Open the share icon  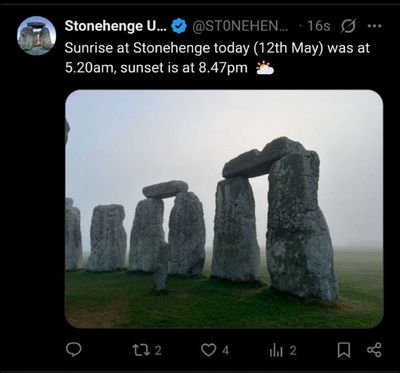tap(374, 350)
